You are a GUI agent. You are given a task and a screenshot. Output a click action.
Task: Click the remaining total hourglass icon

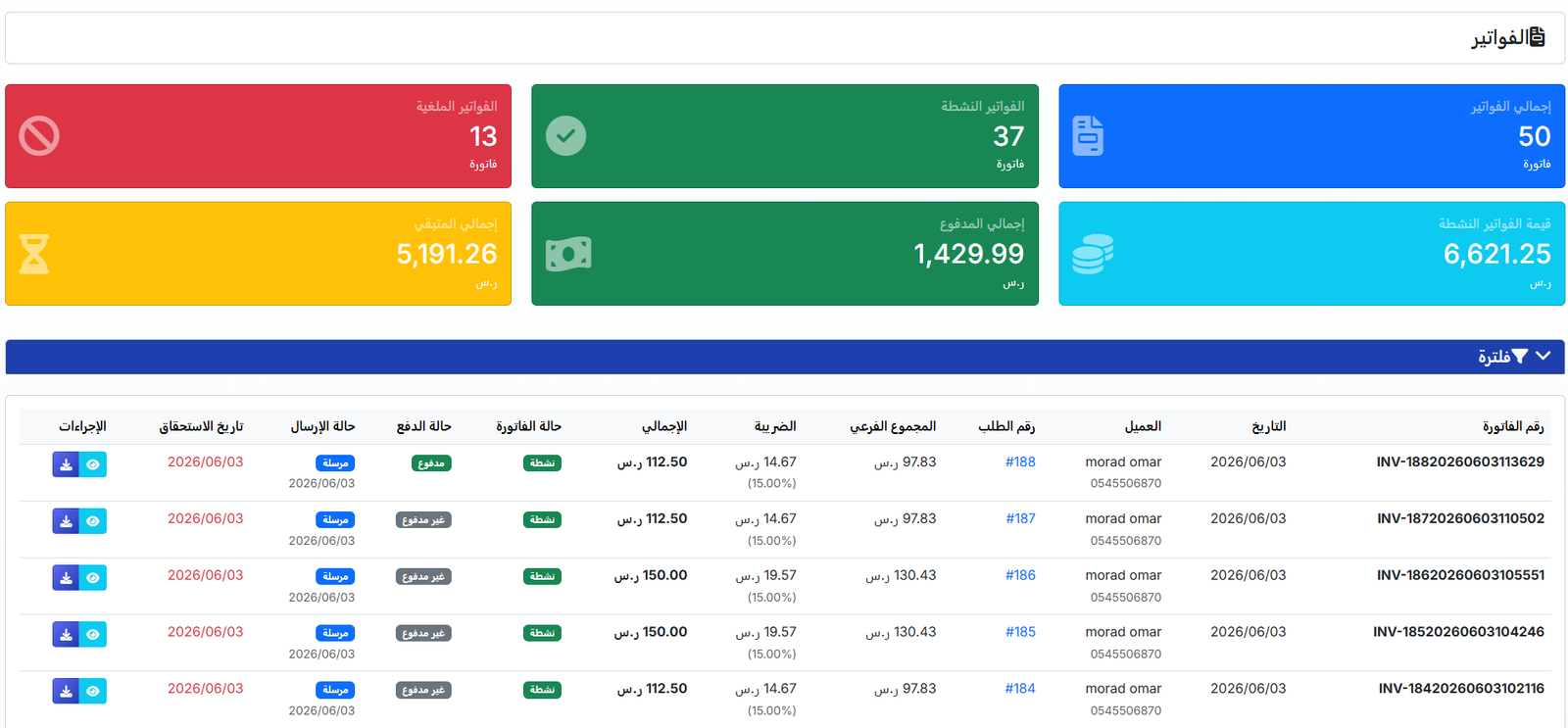click(34, 254)
